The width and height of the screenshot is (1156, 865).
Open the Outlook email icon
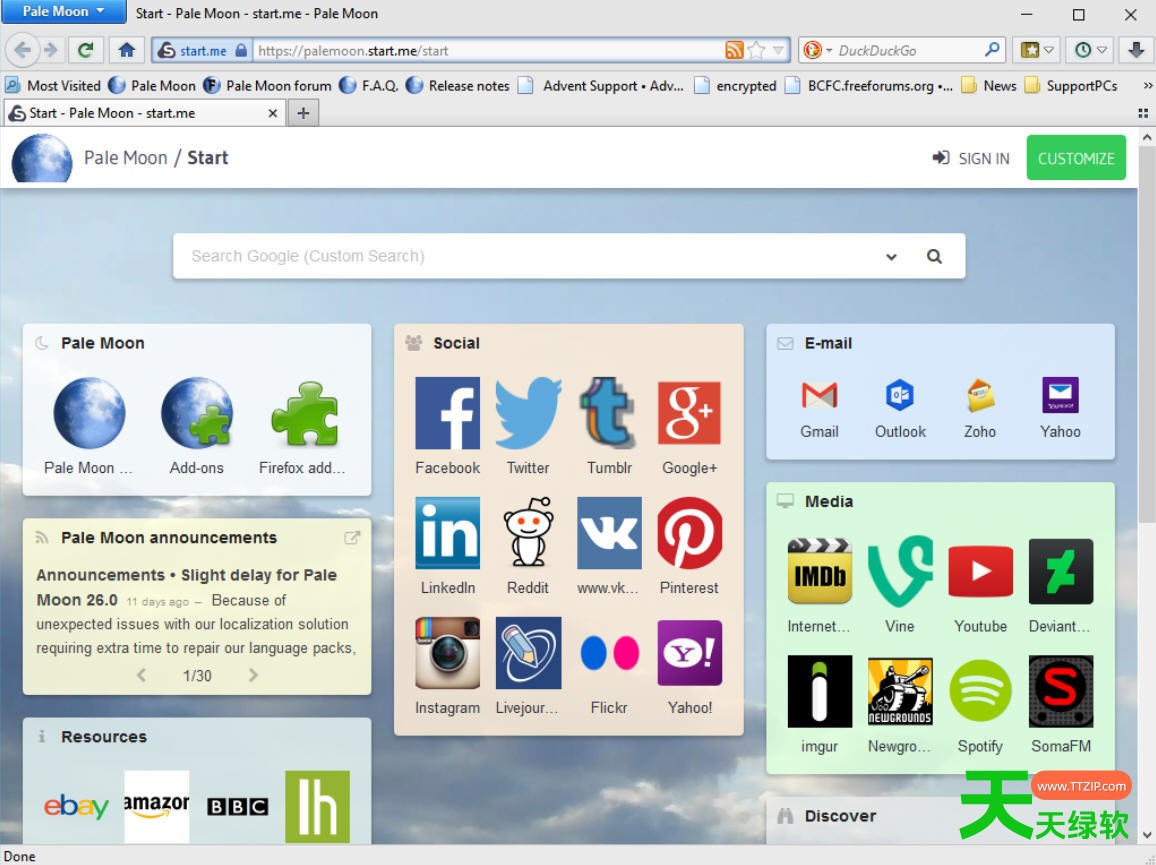(899, 395)
